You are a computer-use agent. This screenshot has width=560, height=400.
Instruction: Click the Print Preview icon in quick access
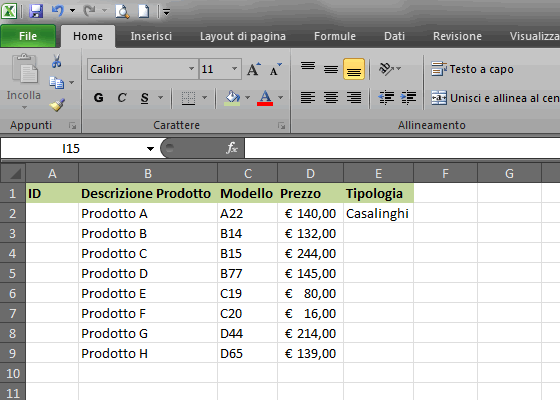coord(122,11)
